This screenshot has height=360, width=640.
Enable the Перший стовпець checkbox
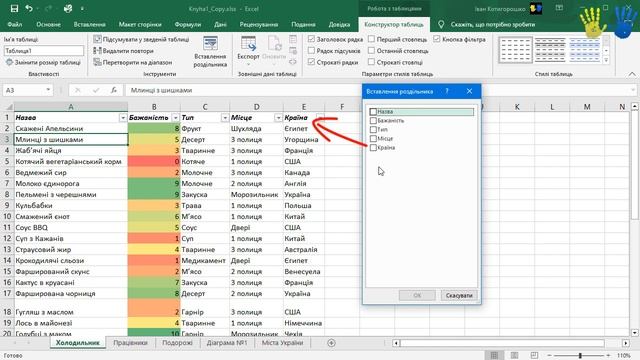[x=371, y=39]
